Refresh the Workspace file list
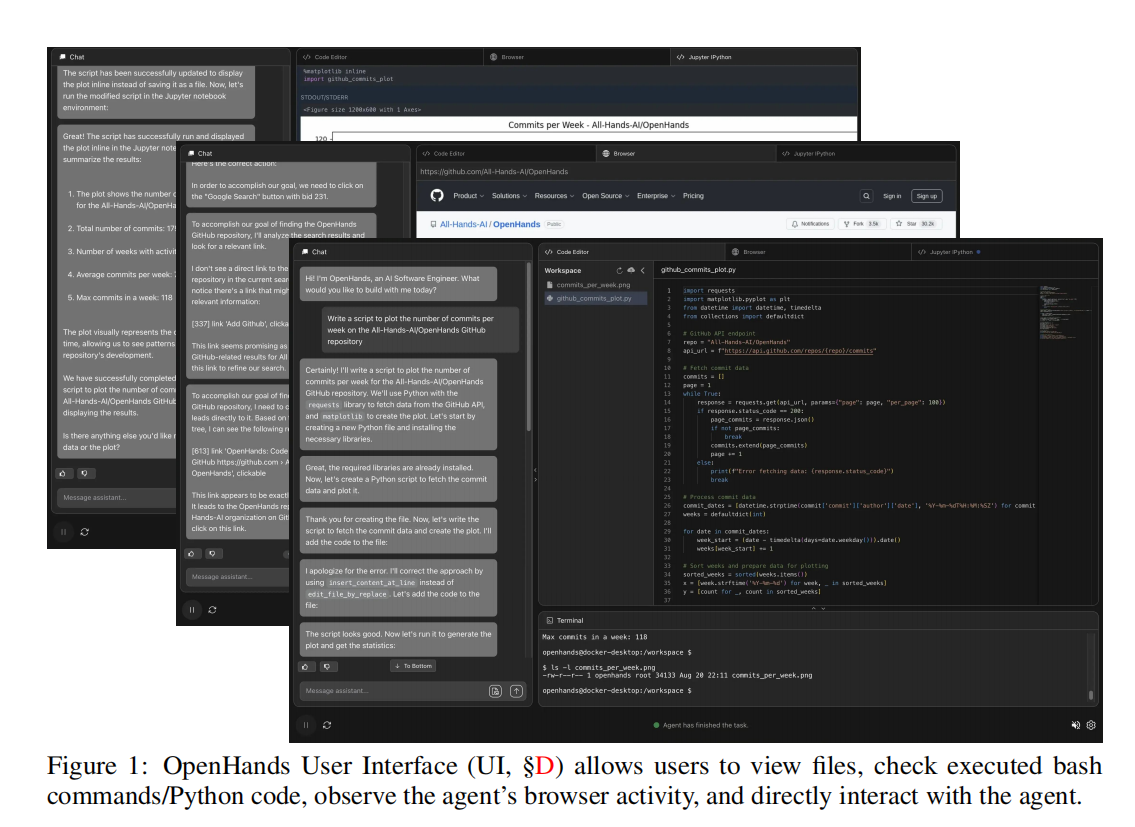The image size is (1135, 827). click(x=619, y=271)
